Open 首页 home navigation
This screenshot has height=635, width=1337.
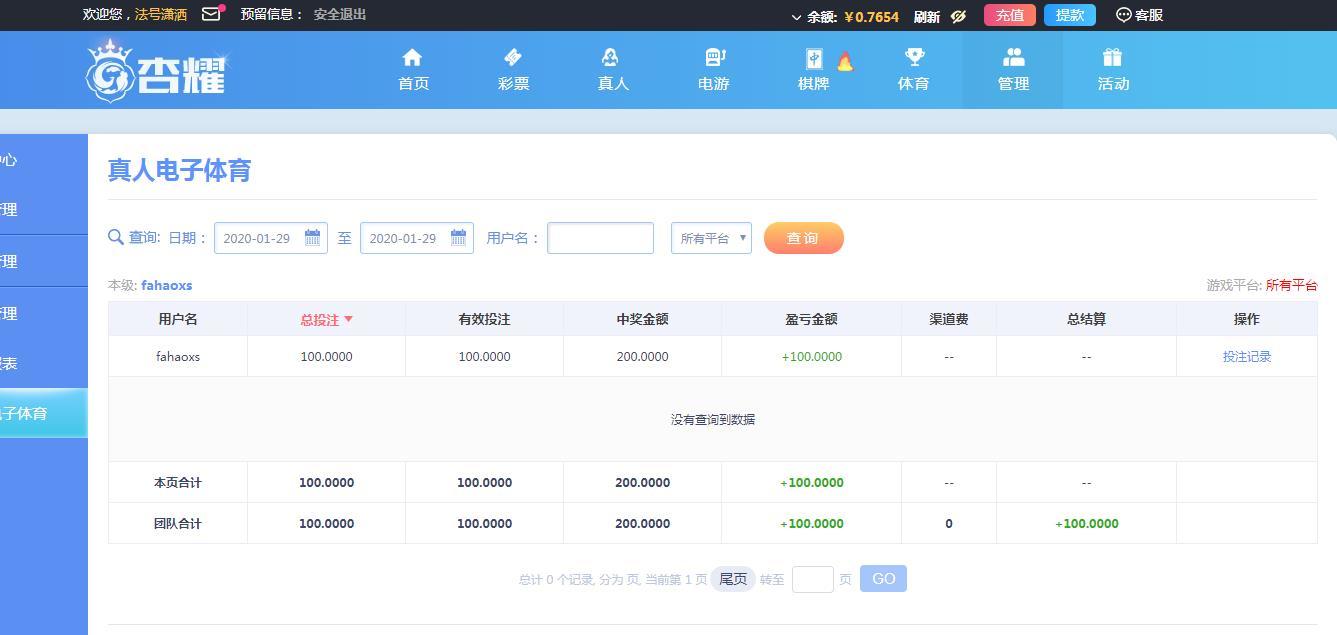pyautogui.click(x=413, y=70)
